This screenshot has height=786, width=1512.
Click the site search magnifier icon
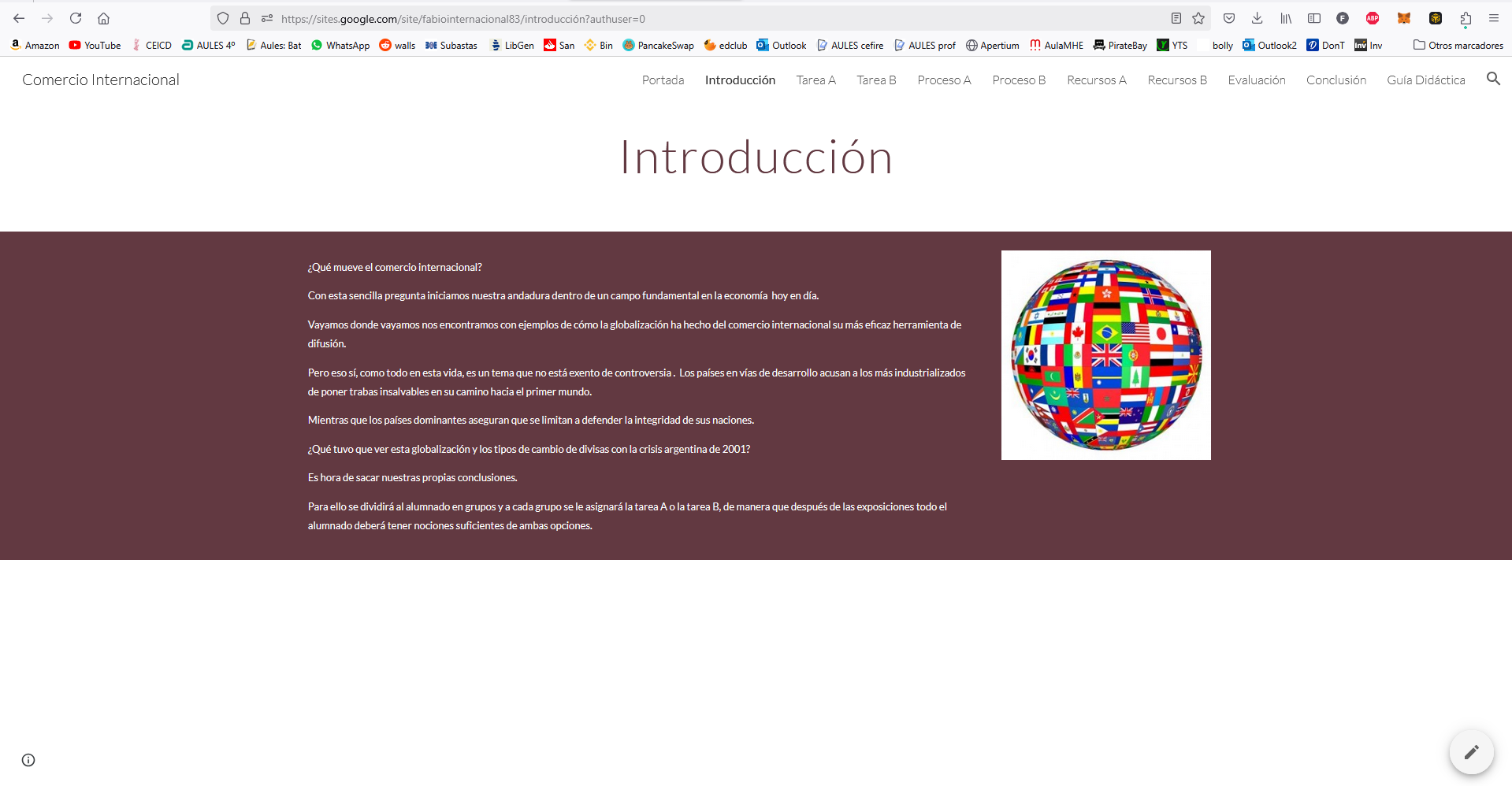tap(1492, 79)
